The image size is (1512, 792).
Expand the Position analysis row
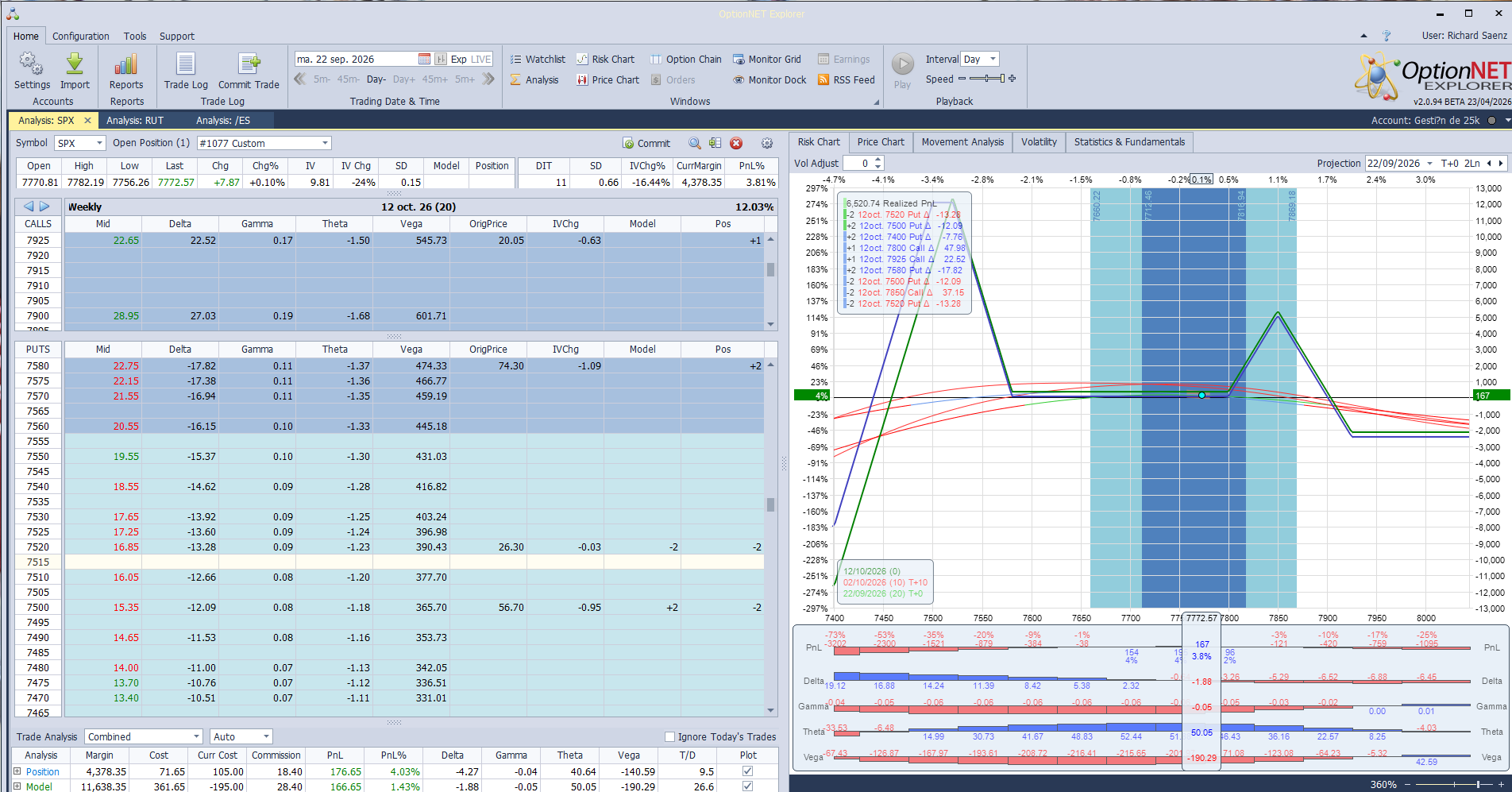pyautogui.click(x=17, y=771)
